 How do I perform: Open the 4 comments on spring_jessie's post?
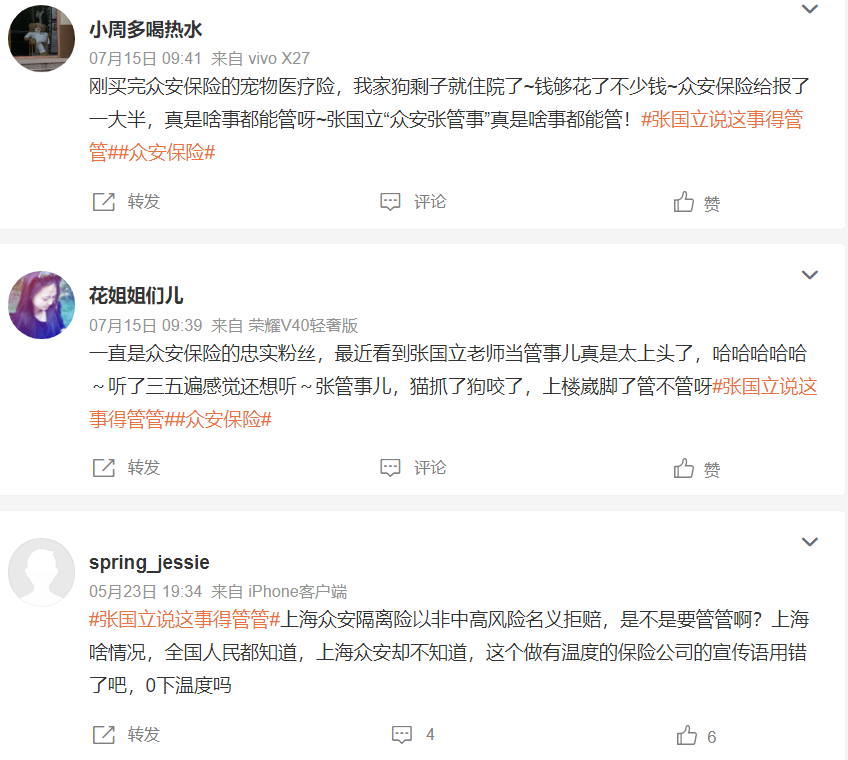pos(403,735)
